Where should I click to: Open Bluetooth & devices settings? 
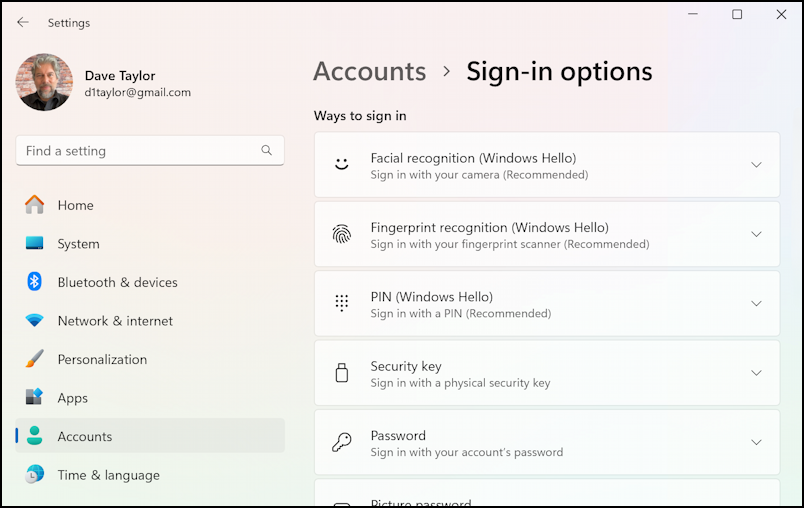(x=150, y=282)
